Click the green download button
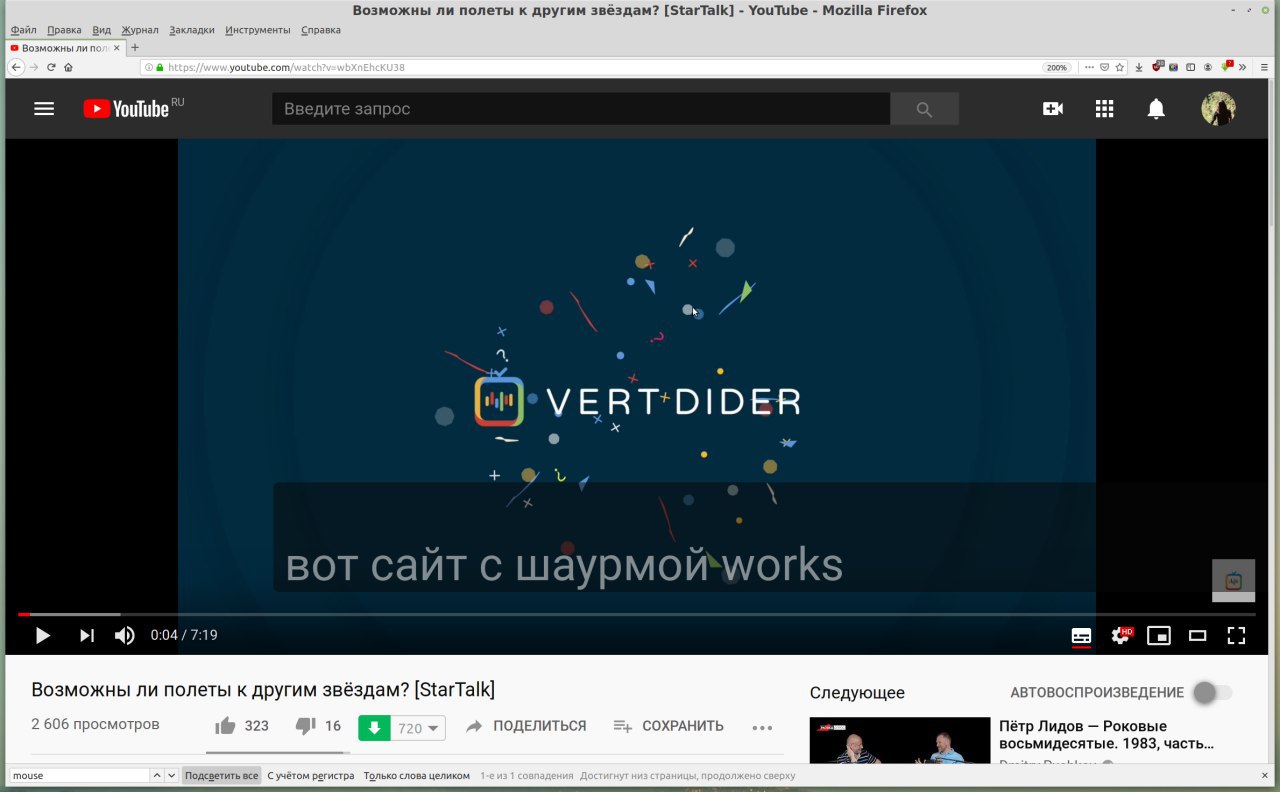 374,728
